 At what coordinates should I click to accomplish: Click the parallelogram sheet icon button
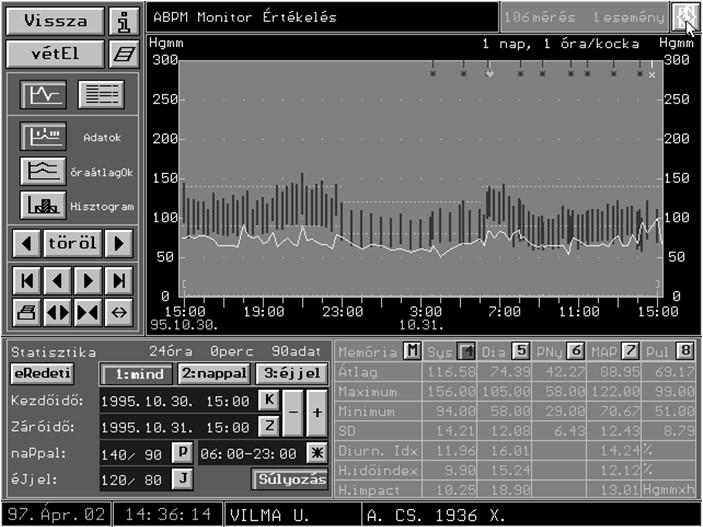(x=124, y=54)
